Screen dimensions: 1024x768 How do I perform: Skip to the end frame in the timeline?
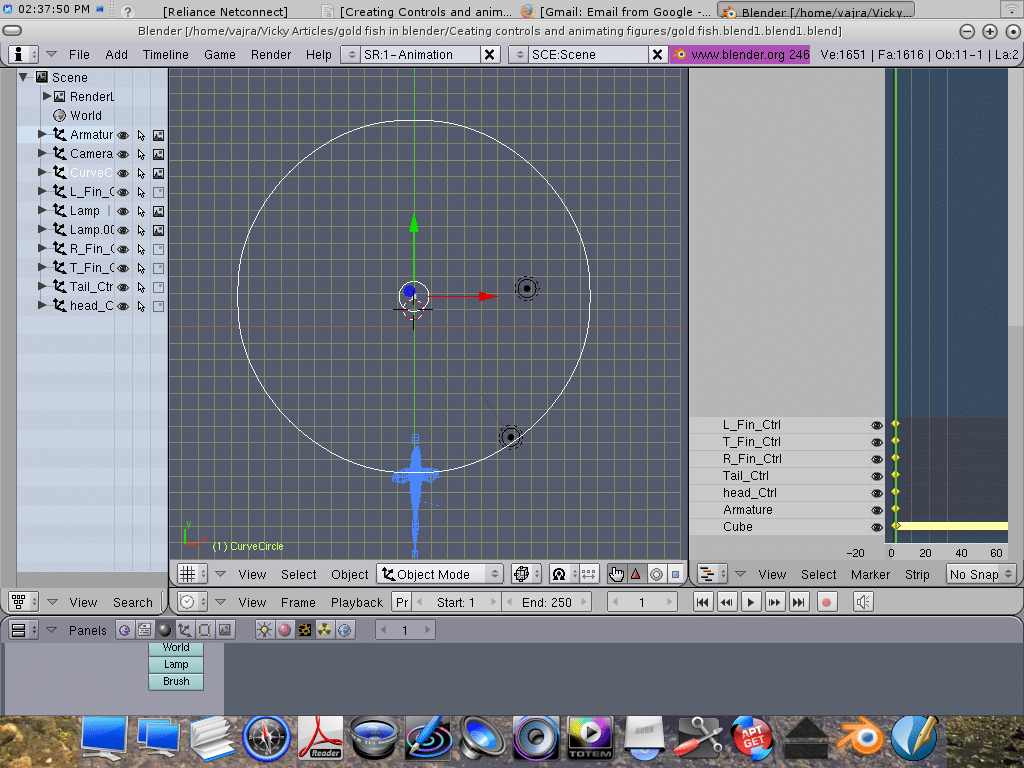[x=798, y=602]
